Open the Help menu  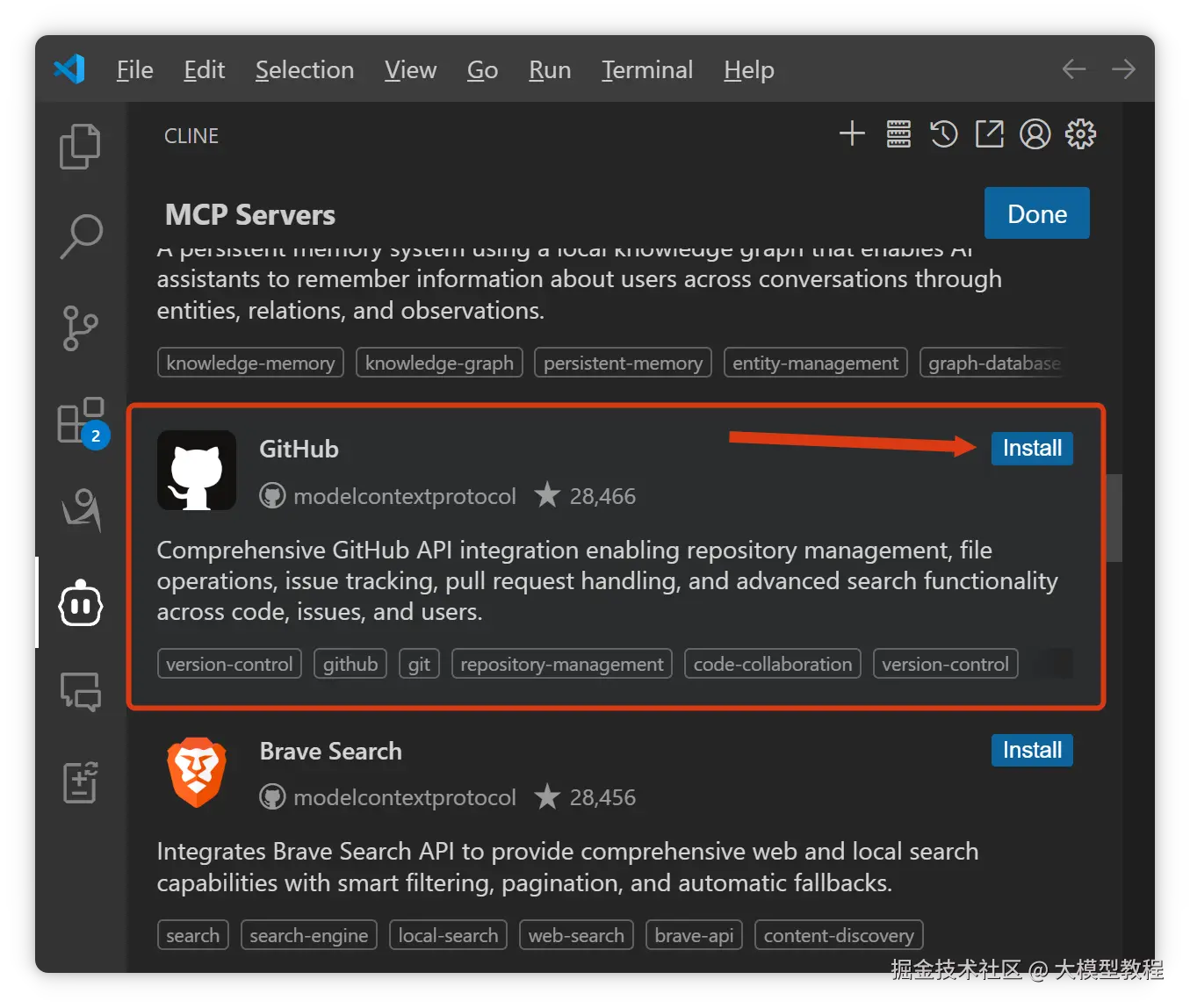point(749,69)
